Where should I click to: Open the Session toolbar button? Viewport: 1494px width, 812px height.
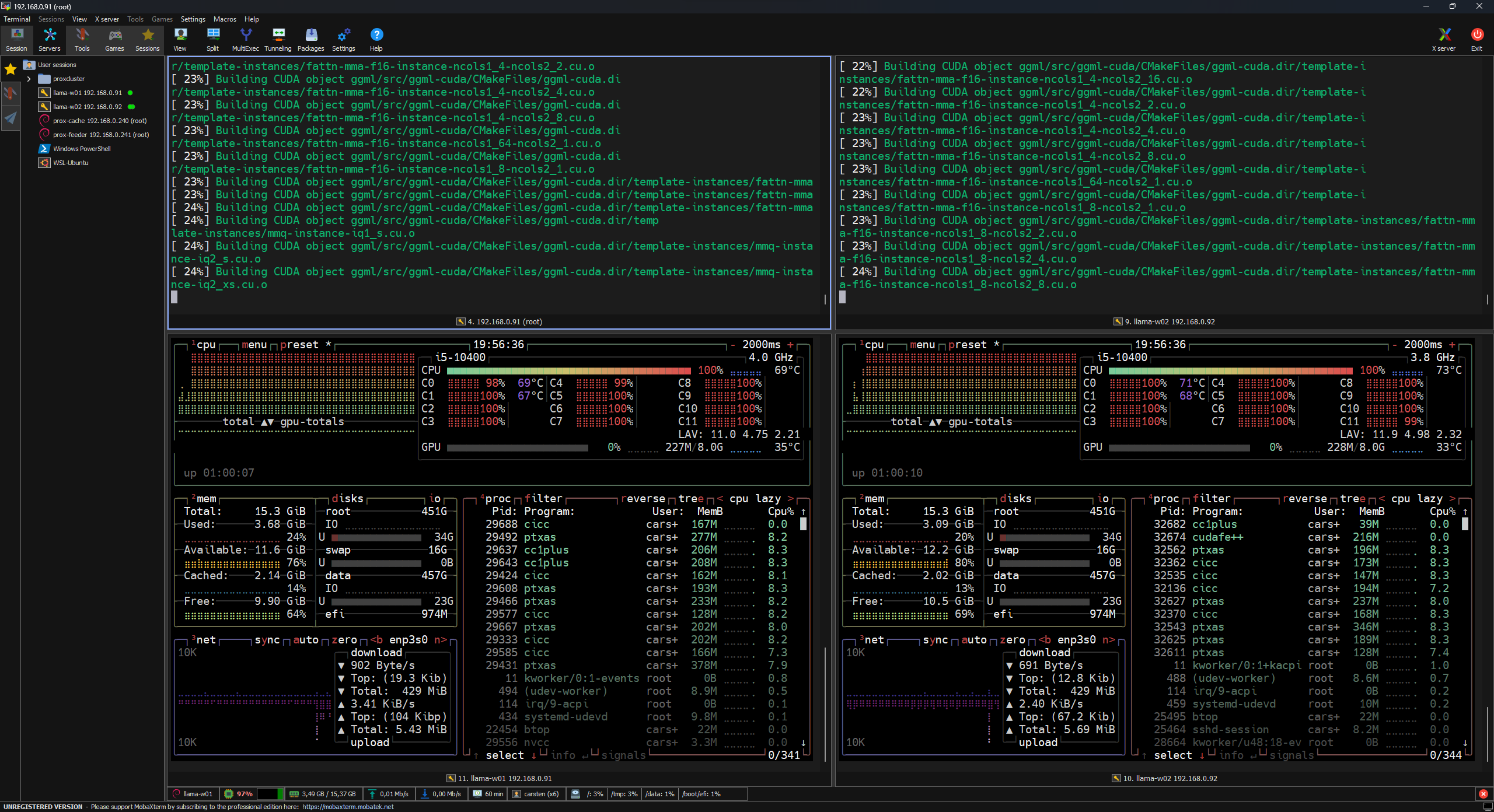tap(16, 40)
